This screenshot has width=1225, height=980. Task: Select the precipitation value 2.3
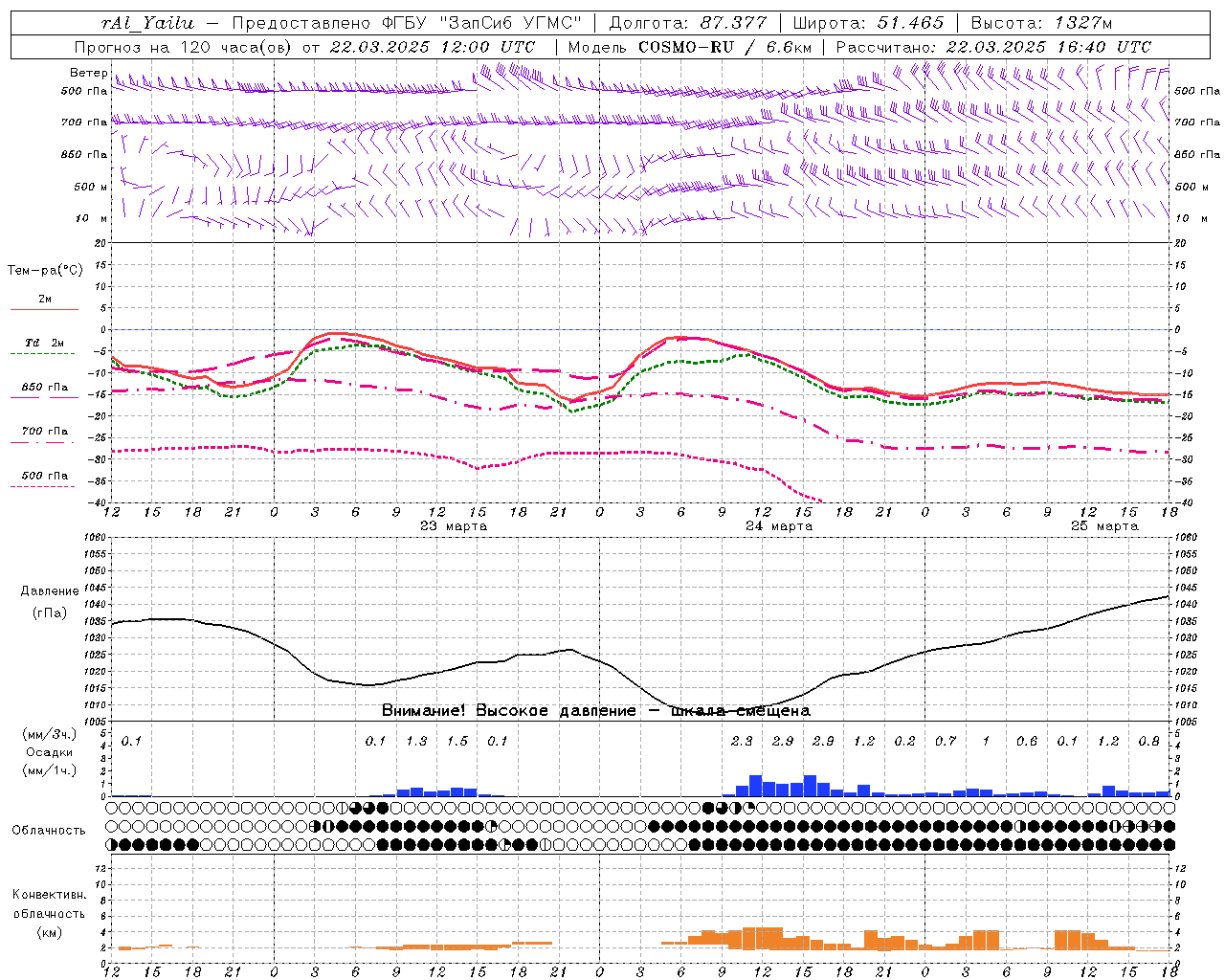[x=742, y=741]
